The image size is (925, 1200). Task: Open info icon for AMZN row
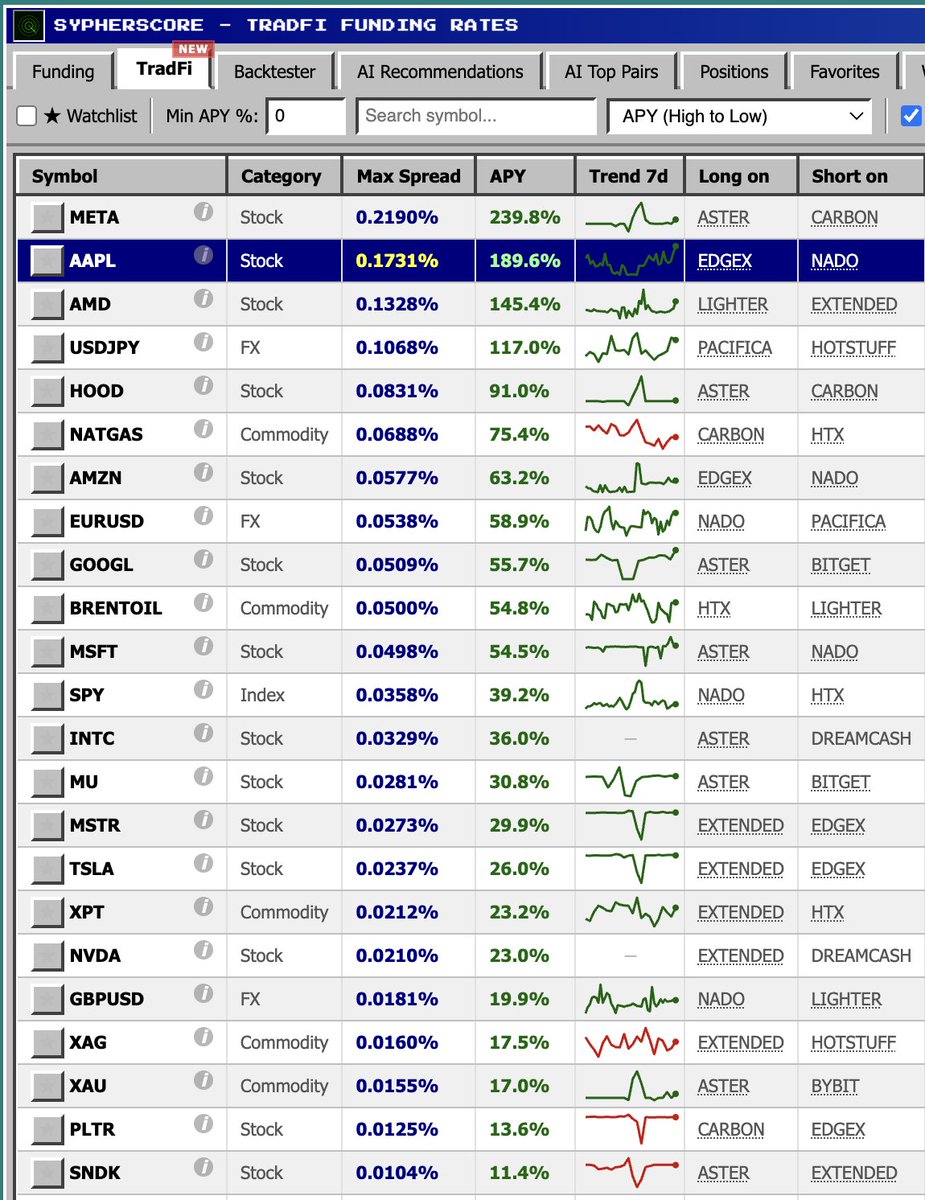pyautogui.click(x=203, y=473)
